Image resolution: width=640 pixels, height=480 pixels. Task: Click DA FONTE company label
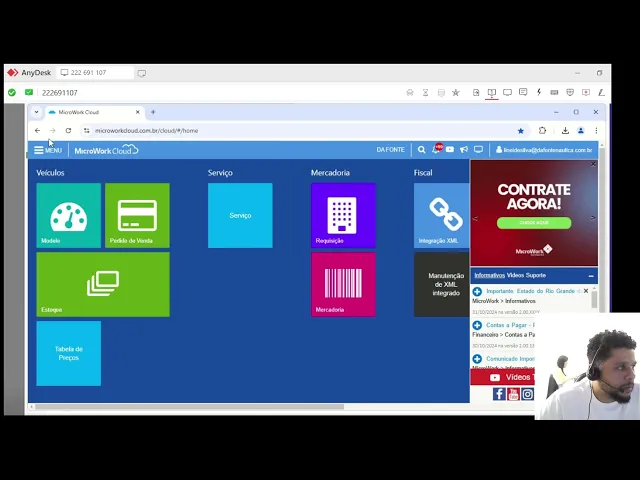[390, 150]
